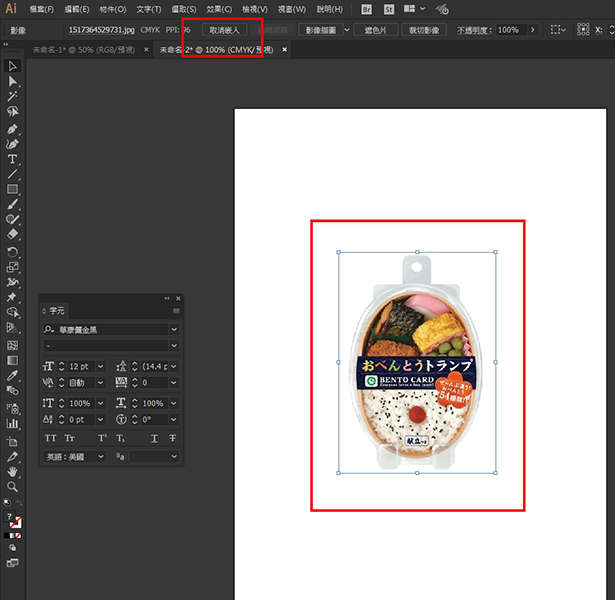Toggle Superscript in Character panel
Viewport: 615px width, 600px height.
[102, 438]
